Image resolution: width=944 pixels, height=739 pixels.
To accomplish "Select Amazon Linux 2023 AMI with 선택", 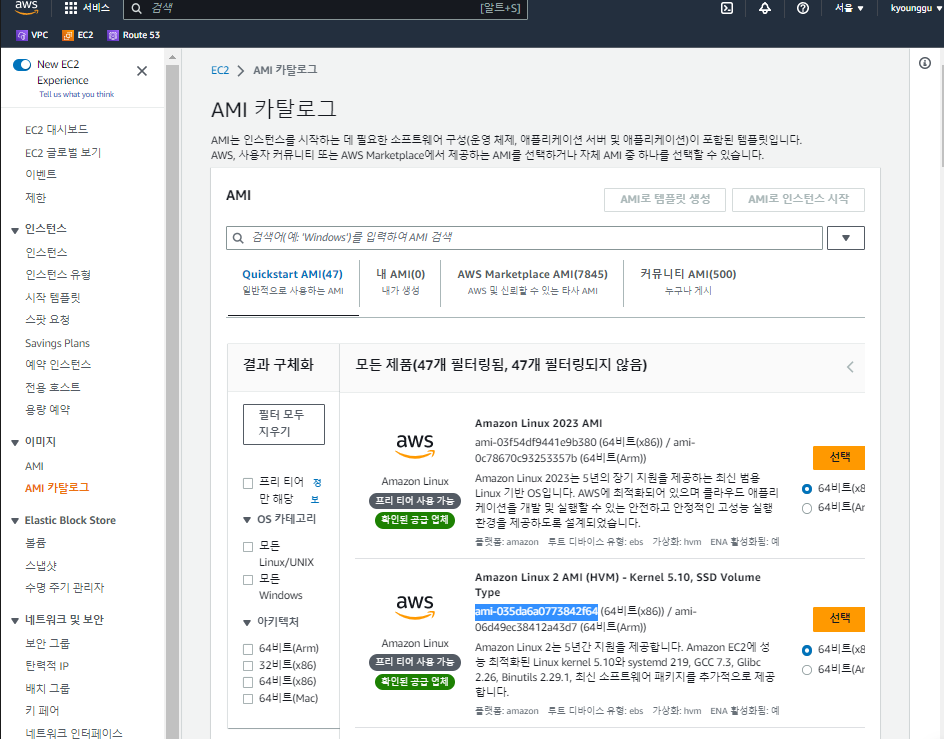I will click(x=839, y=458).
